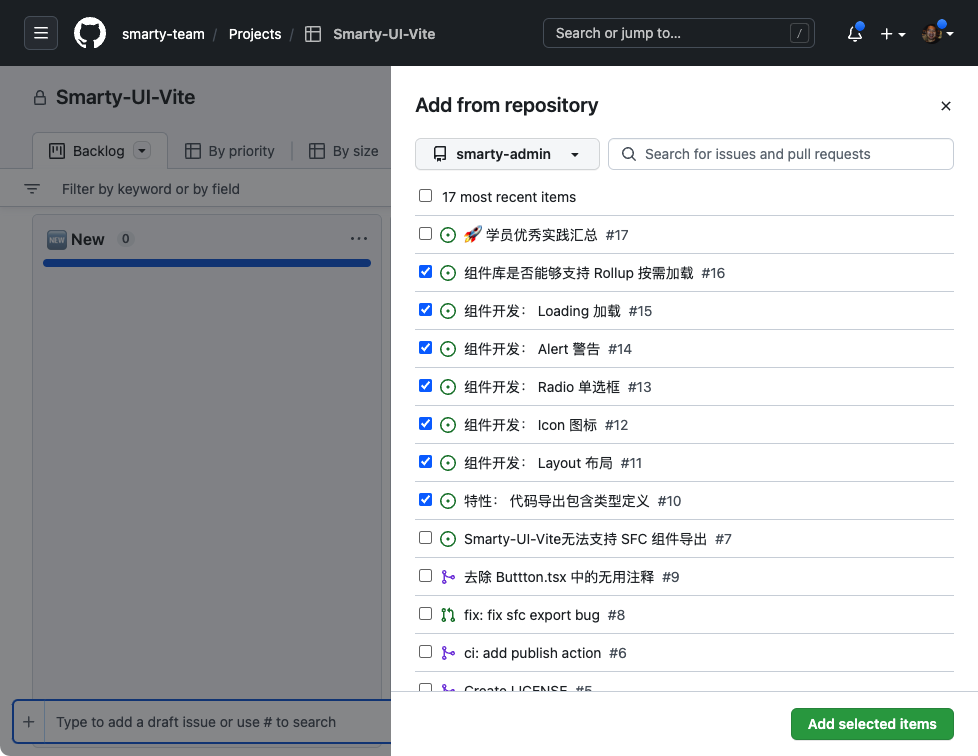Screen dimensions: 978x756
Task: Focus the Search for issues and pull requests field
Action: [x=790, y=154]
